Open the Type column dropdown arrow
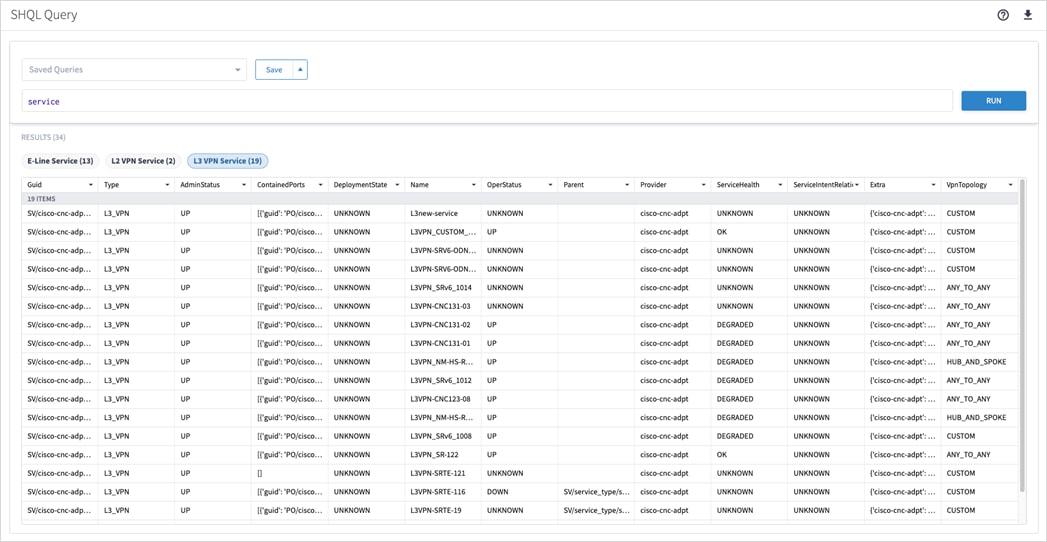This screenshot has height=542, width=1047. coord(168,184)
